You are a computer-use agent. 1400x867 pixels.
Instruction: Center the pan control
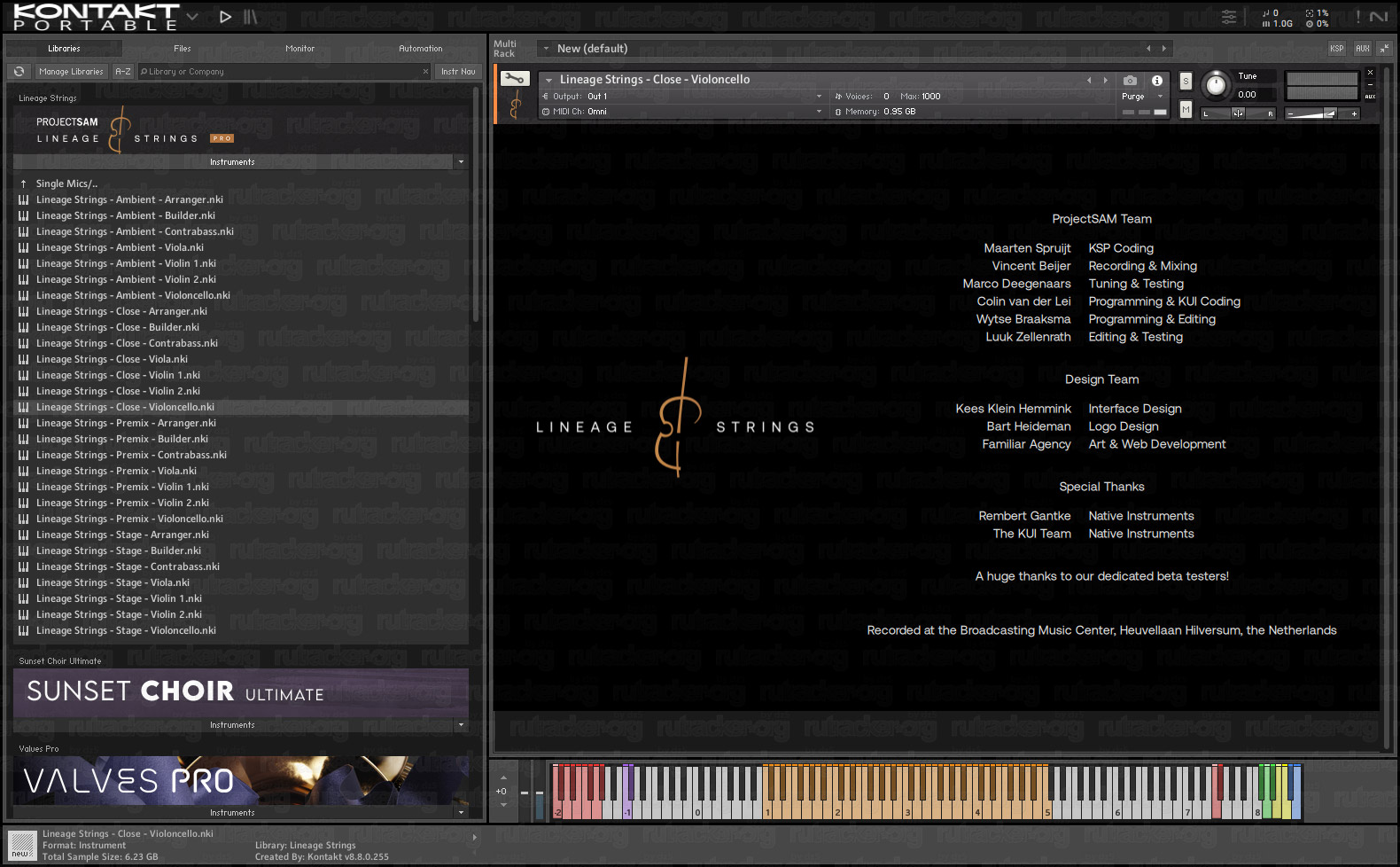(1239, 113)
